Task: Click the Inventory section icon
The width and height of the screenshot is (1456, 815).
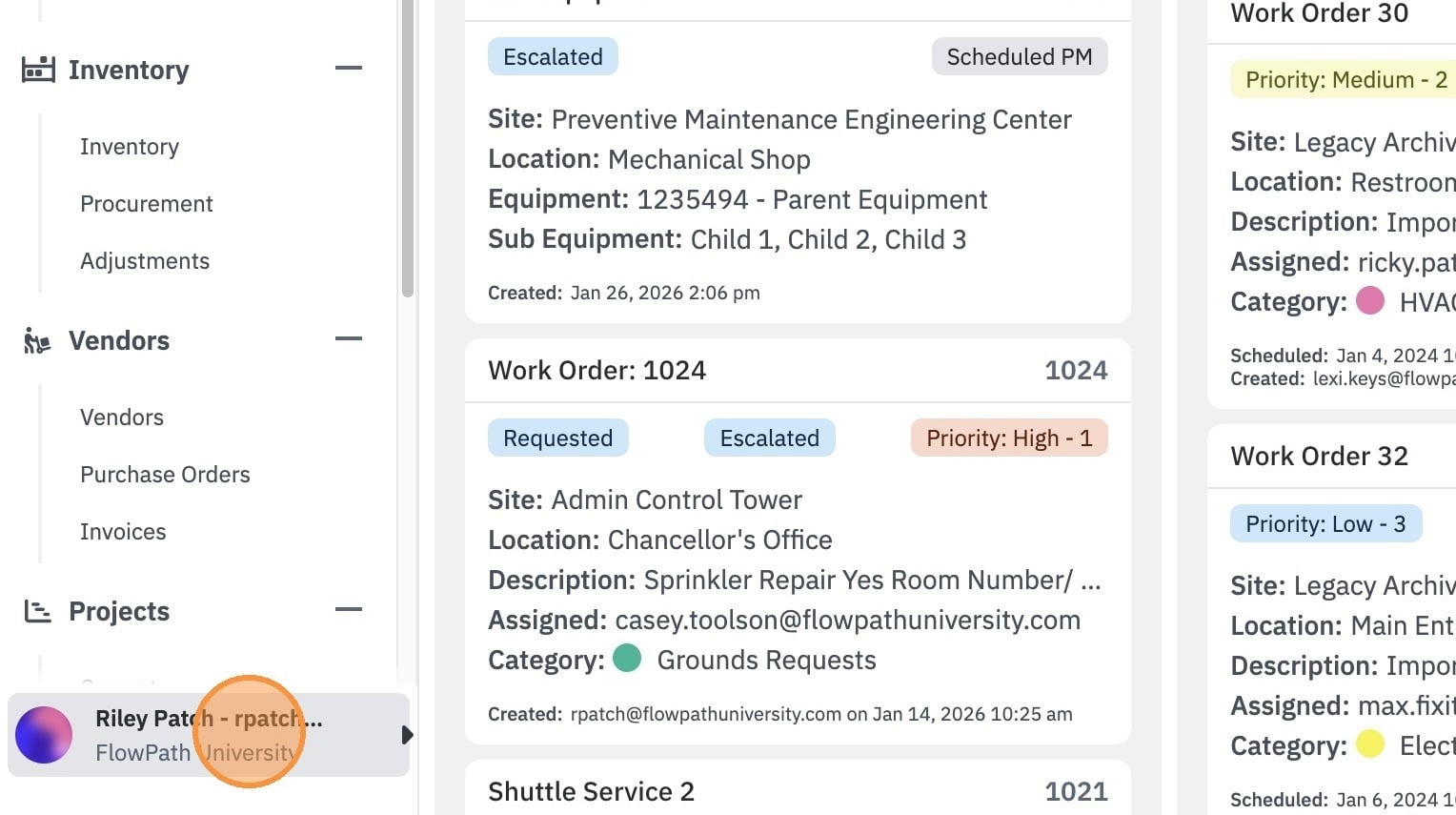Action: pyautogui.click(x=38, y=70)
